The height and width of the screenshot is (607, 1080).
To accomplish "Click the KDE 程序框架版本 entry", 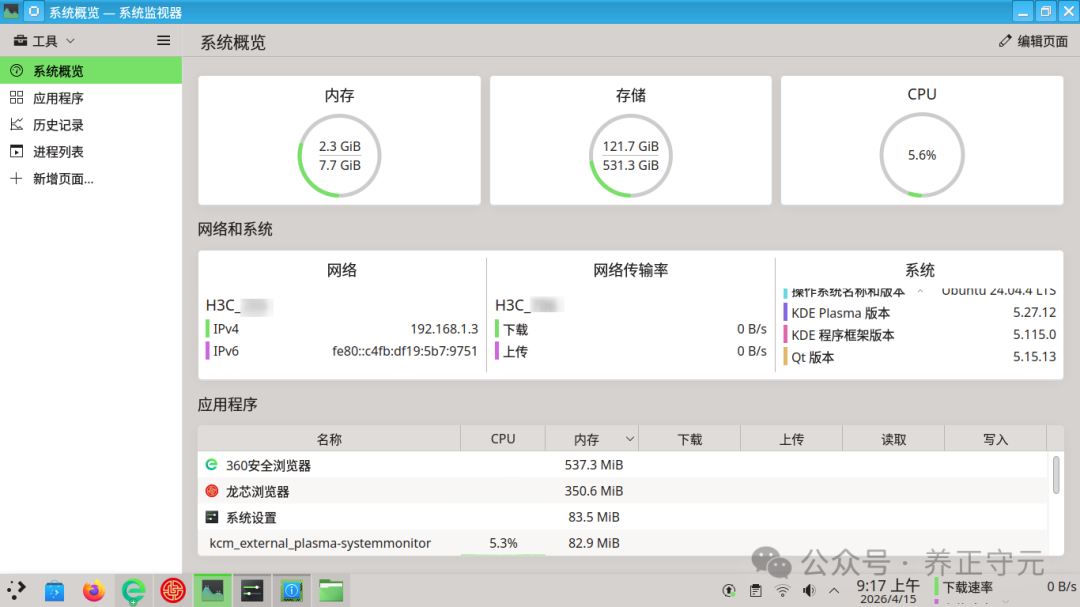I will click(x=920, y=335).
